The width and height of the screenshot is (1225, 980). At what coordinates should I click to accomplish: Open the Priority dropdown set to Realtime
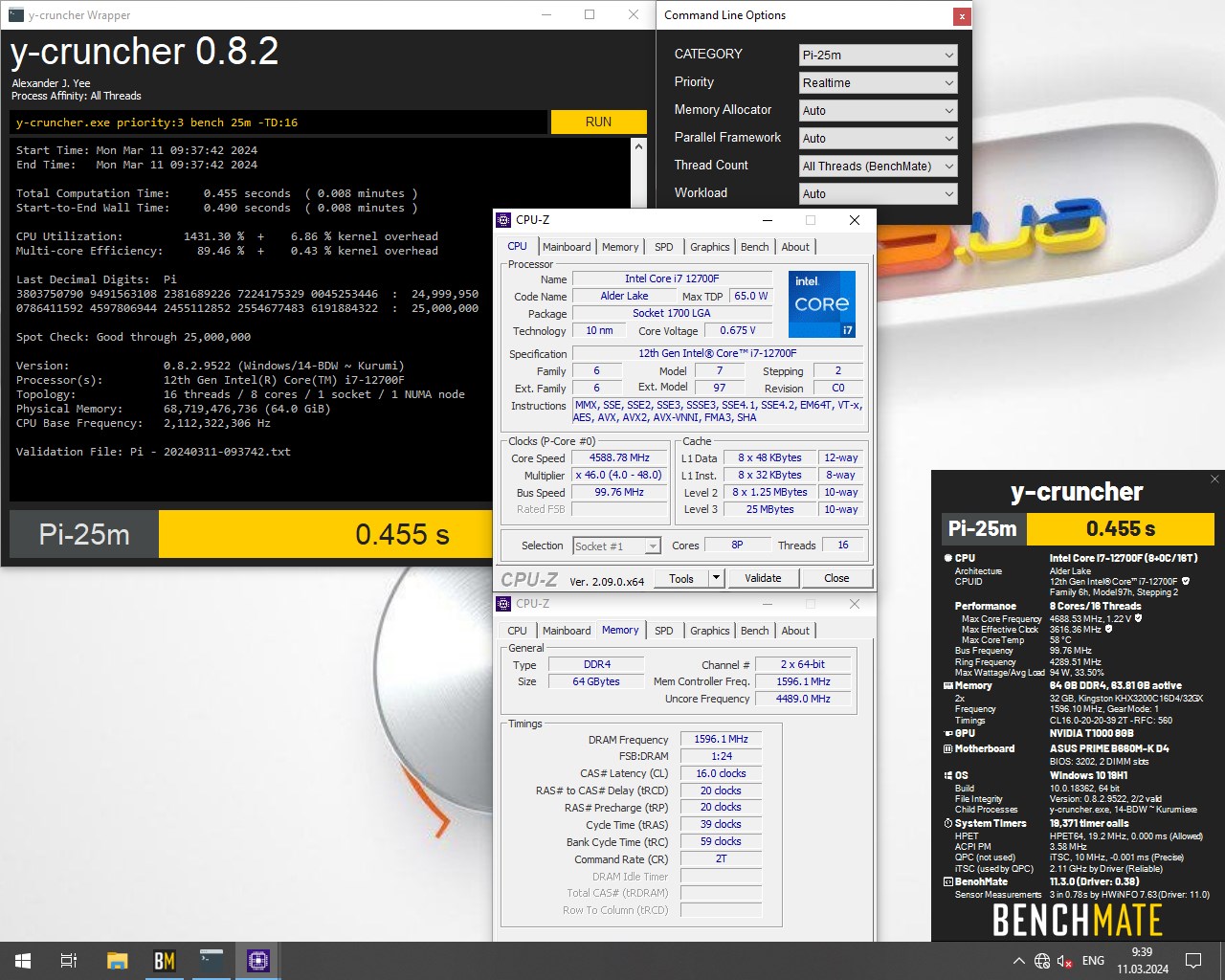click(878, 83)
